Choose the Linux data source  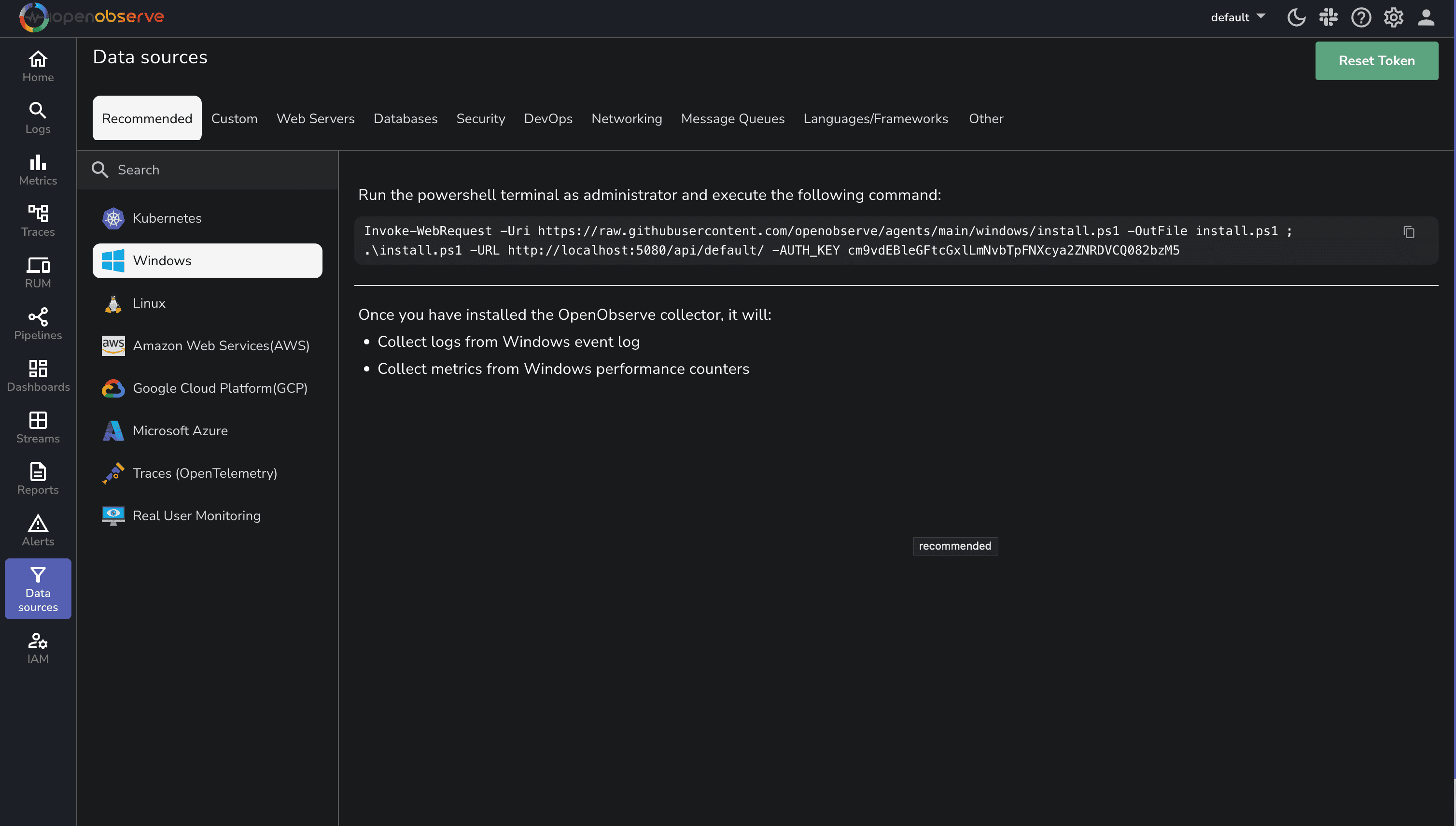[x=149, y=303]
